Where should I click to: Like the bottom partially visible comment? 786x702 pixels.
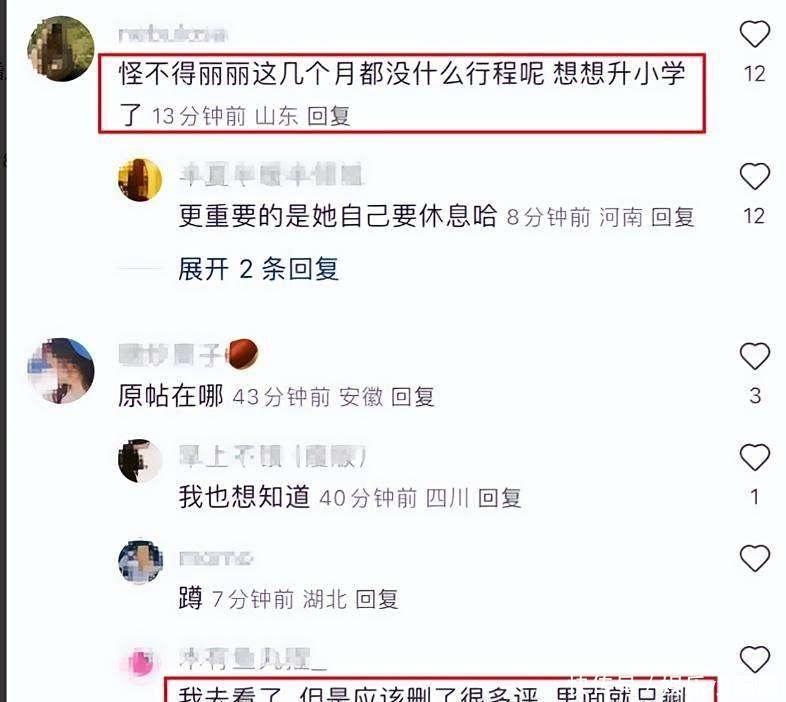[x=754, y=659]
